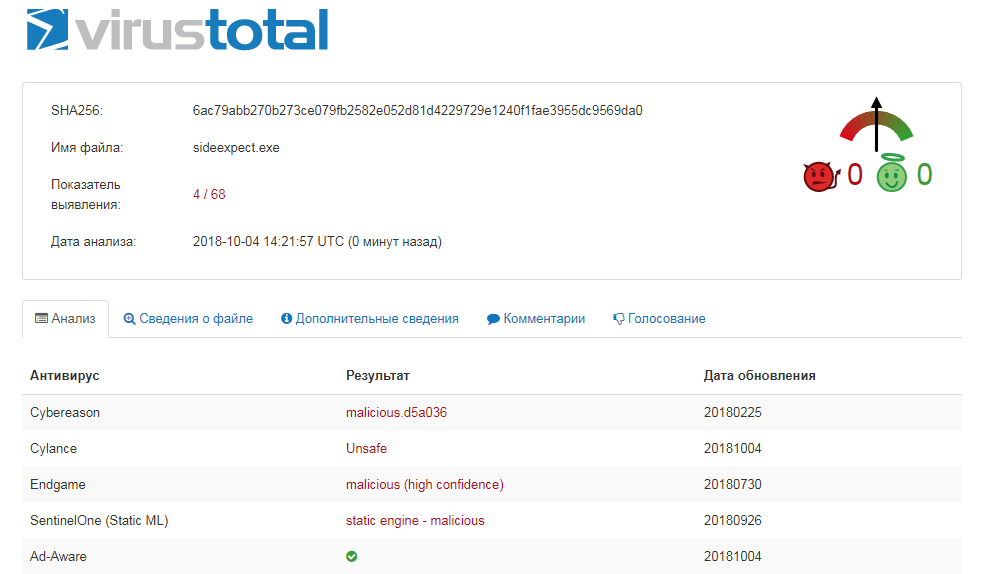Click the green angel harmless vote icon

pyautogui.click(x=892, y=173)
